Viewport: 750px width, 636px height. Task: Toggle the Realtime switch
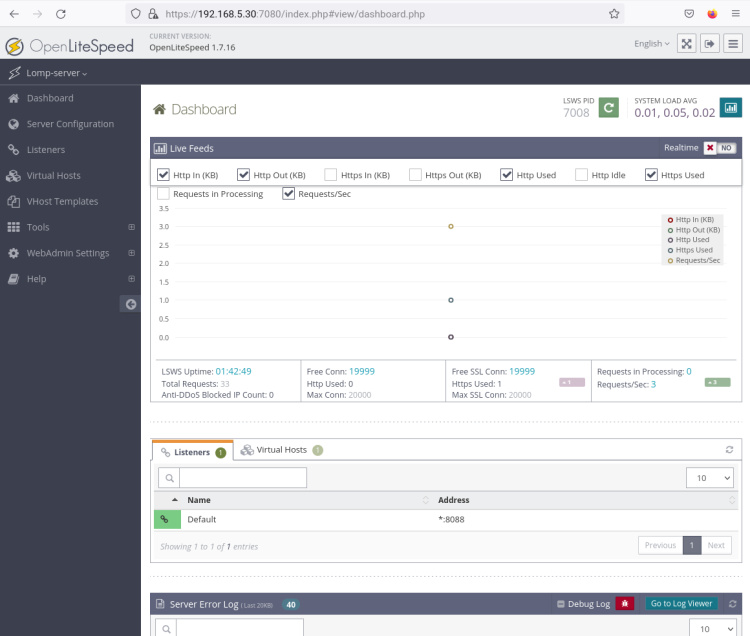tap(720, 148)
